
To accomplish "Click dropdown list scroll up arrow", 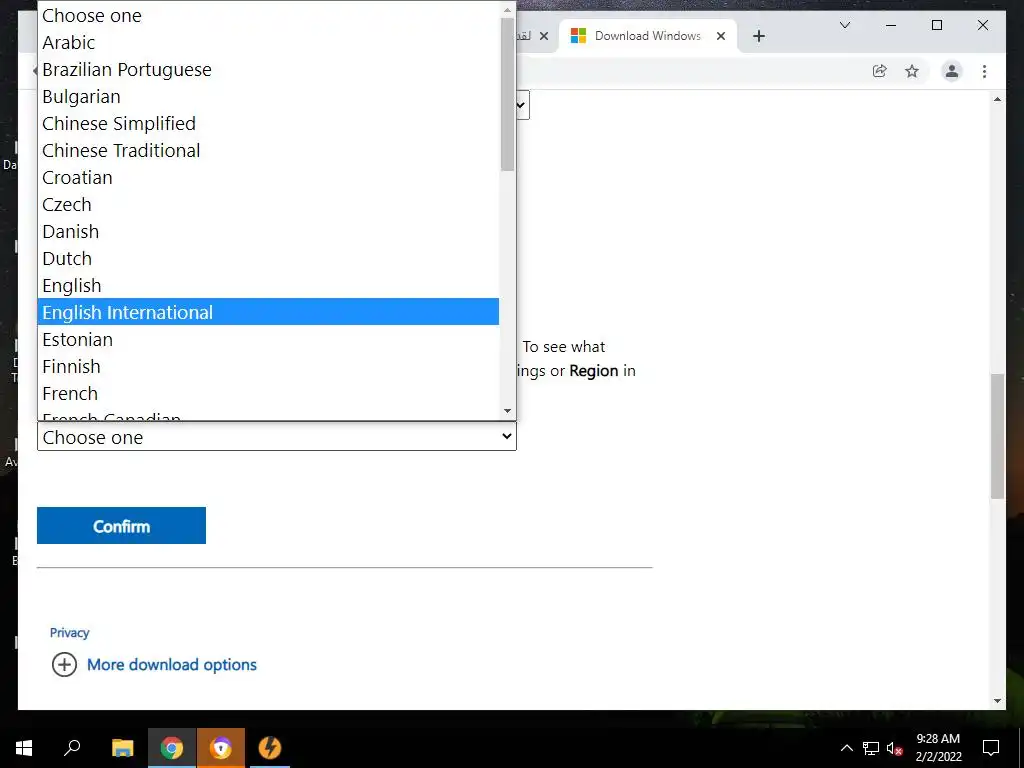I will tap(507, 10).
